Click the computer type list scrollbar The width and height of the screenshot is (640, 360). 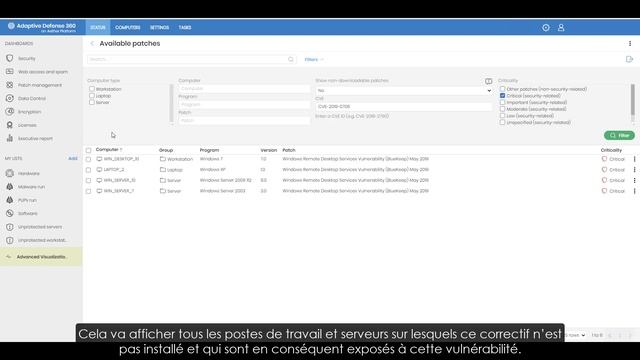click(171, 103)
